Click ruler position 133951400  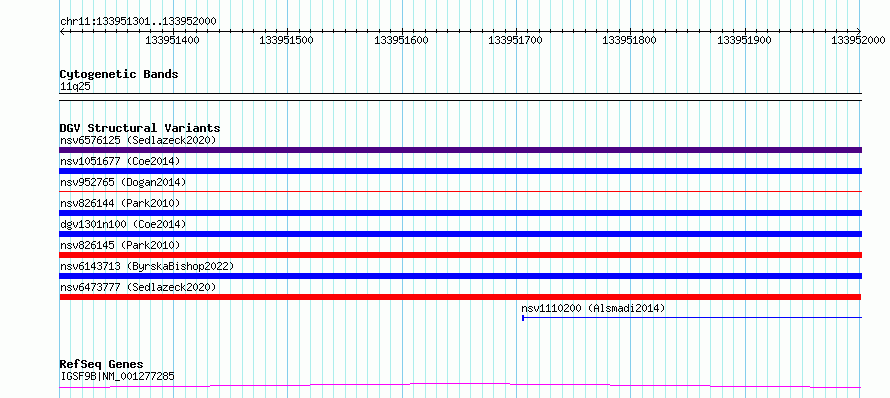(x=173, y=40)
